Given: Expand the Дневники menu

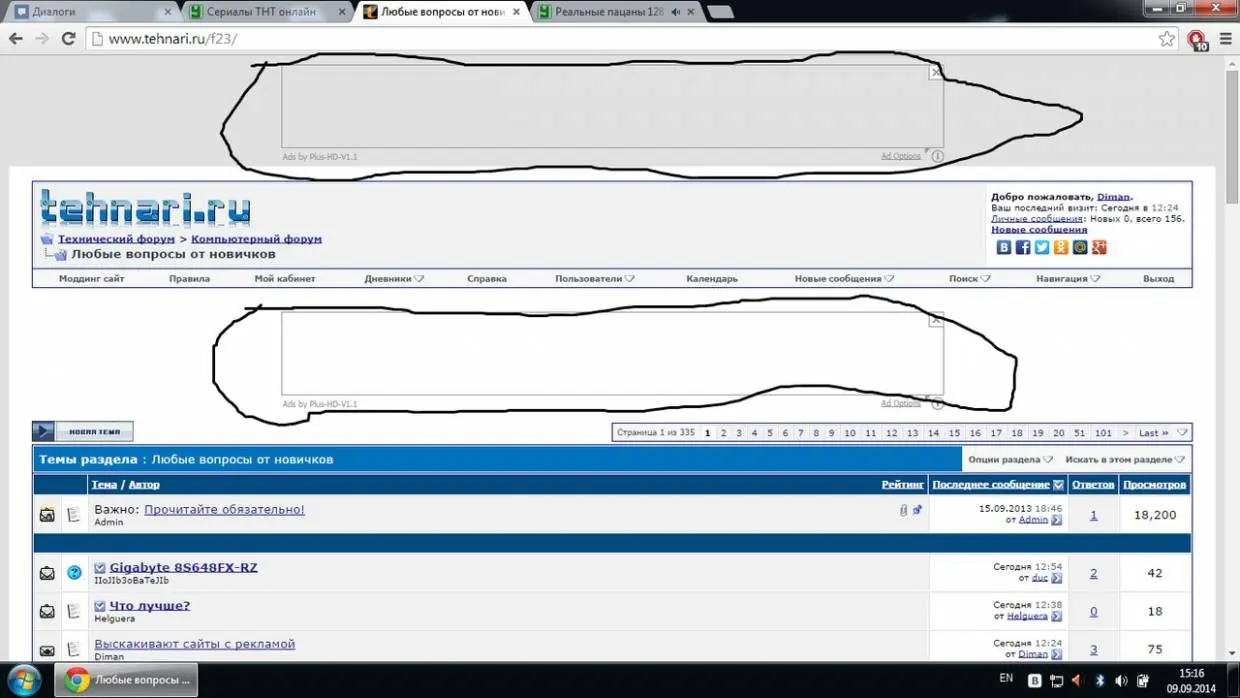Looking at the screenshot, I should (419, 279).
